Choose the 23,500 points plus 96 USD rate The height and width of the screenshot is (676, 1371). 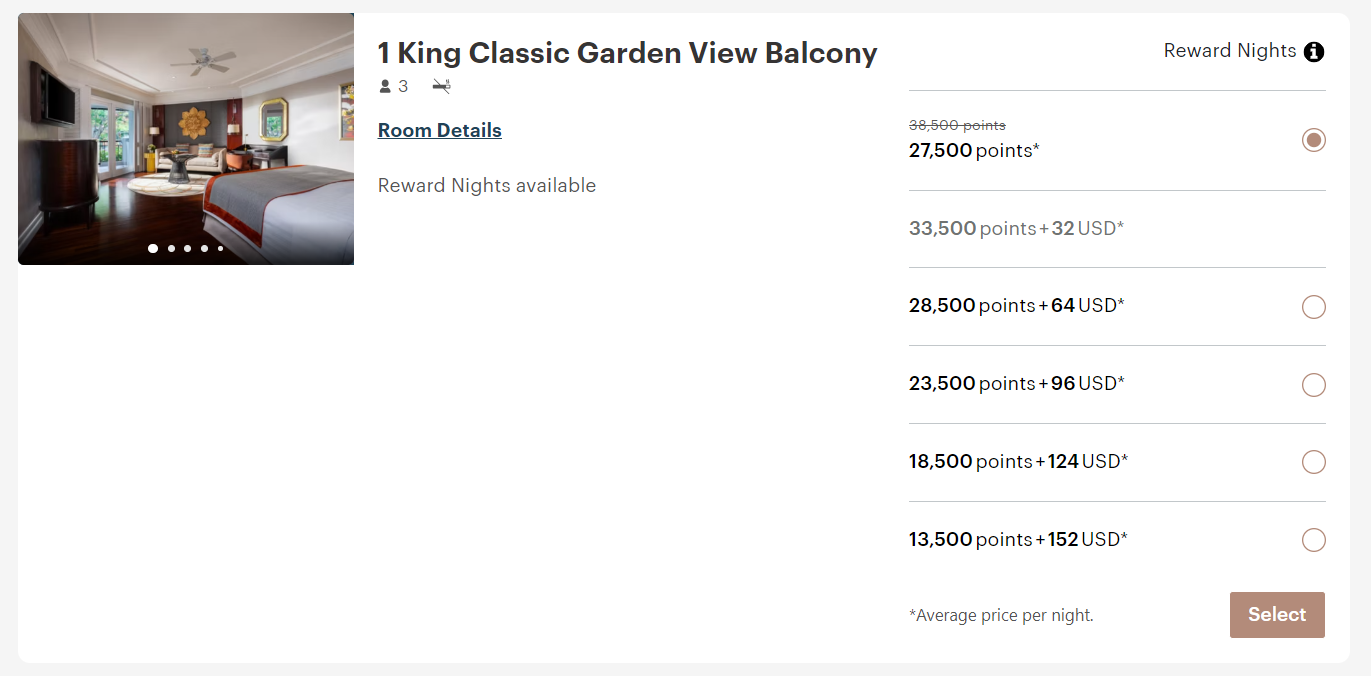coord(1314,385)
